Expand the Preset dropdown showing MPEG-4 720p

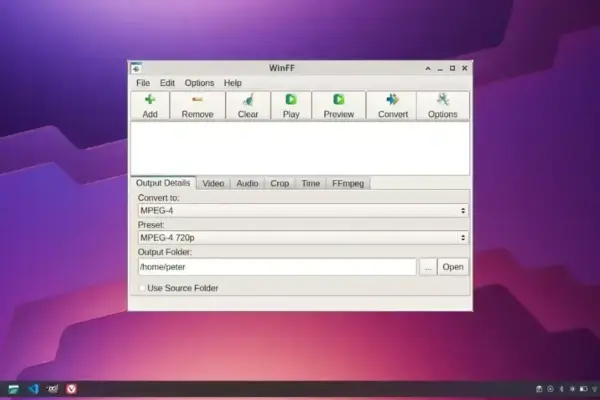pos(303,238)
